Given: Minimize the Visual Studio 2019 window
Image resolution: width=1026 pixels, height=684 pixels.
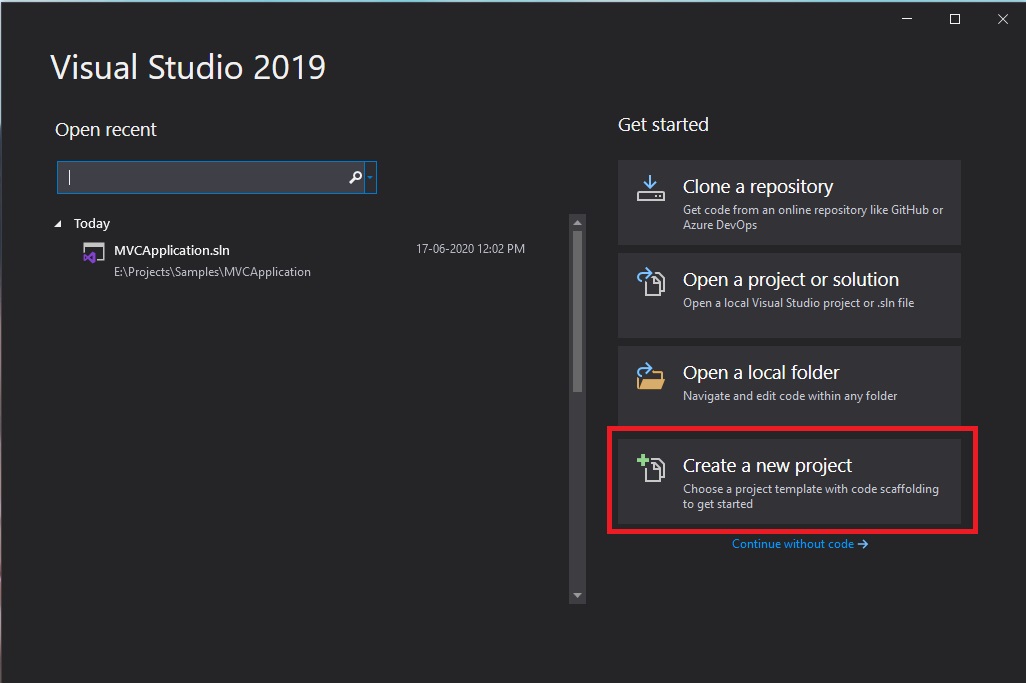Looking at the screenshot, I should pos(907,19).
